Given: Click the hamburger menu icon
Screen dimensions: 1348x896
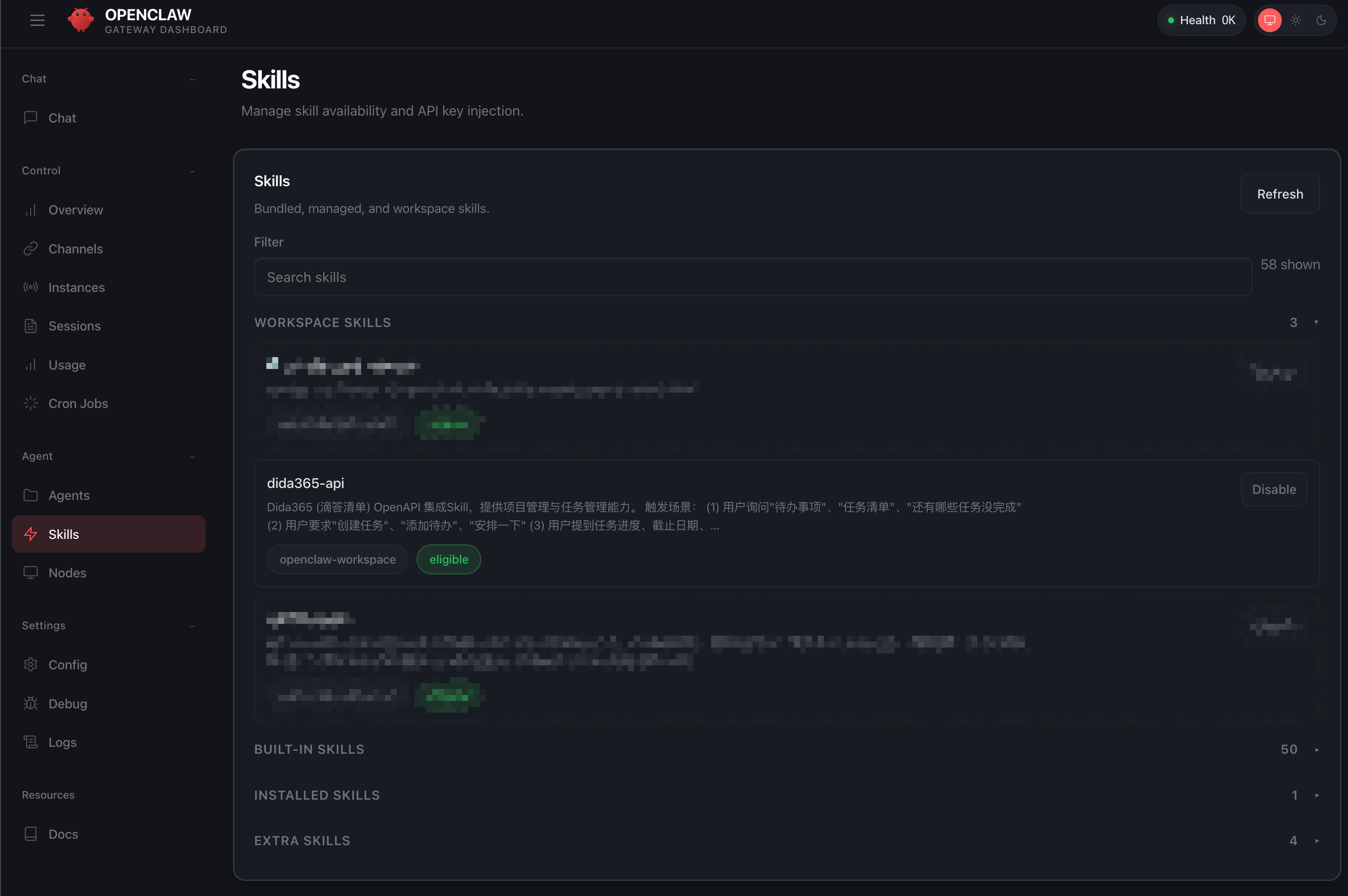Looking at the screenshot, I should (x=37, y=21).
